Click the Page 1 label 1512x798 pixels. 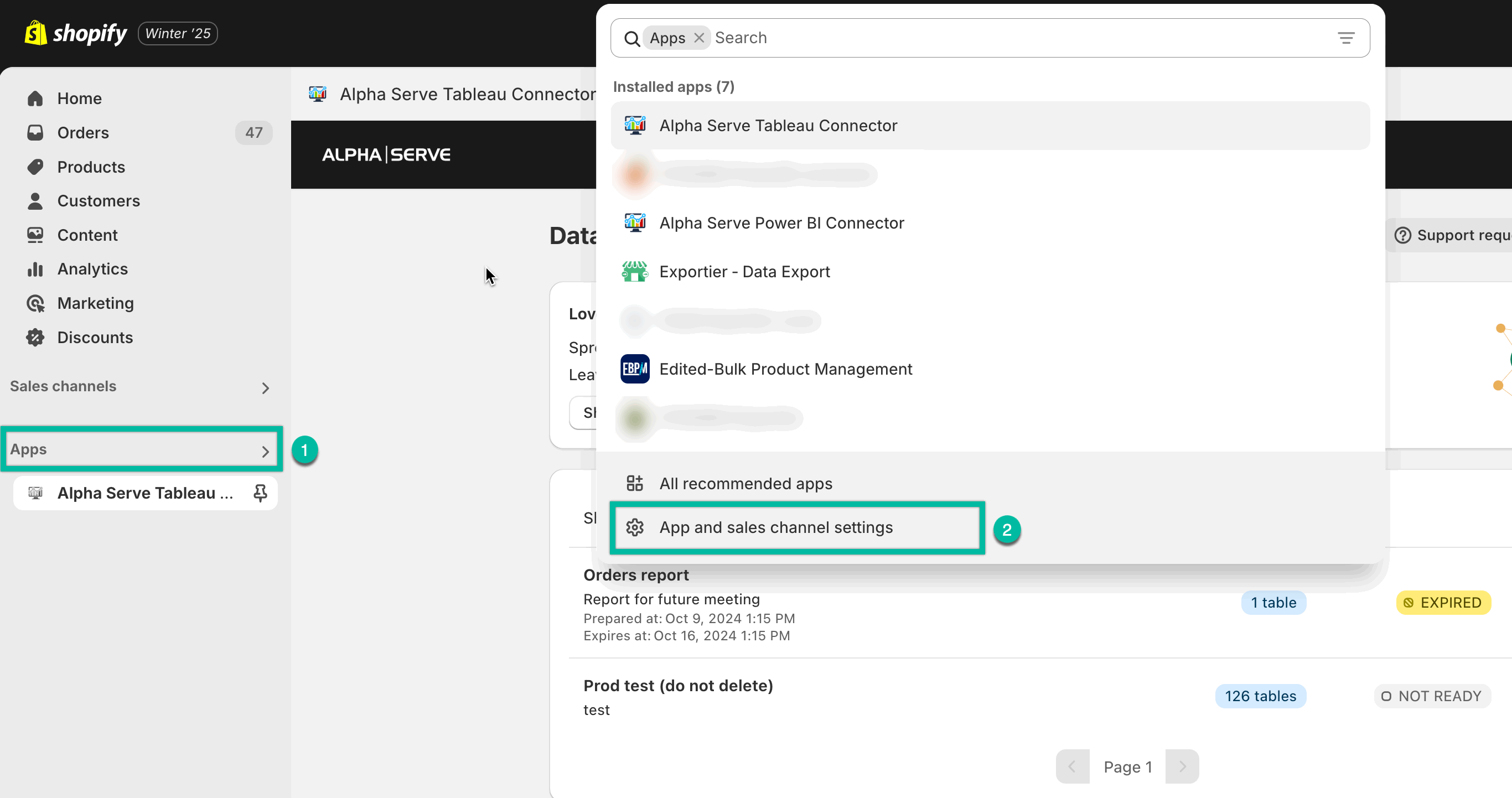click(x=1127, y=767)
